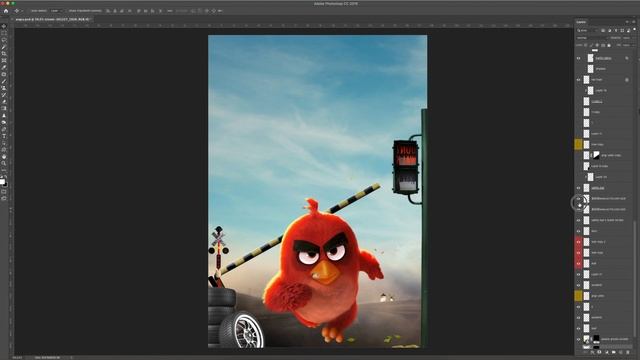This screenshot has width=640, height=360.
Task: Open the blend mode dropdown
Action: (x=591, y=38)
